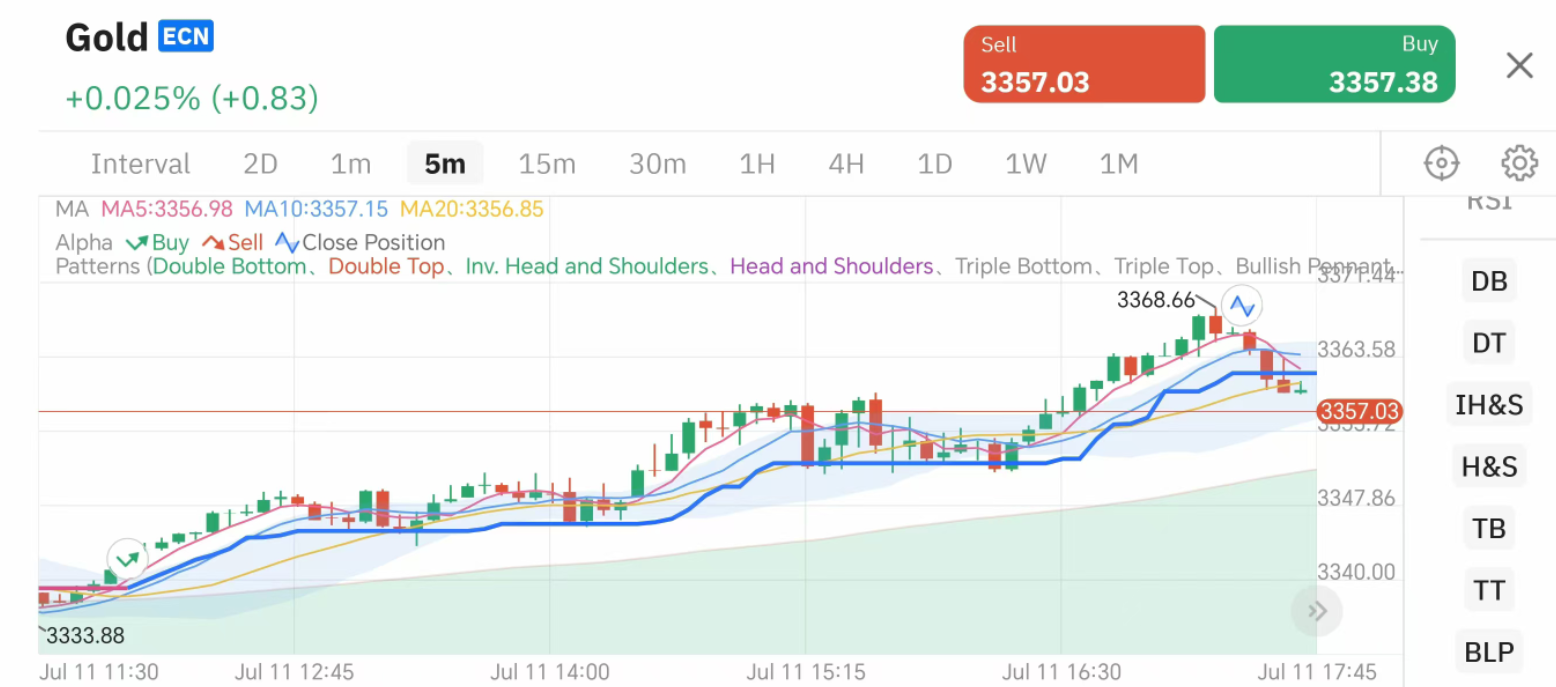Toggle the IH&S pattern detection button
1556x687 pixels.
[1488, 404]
